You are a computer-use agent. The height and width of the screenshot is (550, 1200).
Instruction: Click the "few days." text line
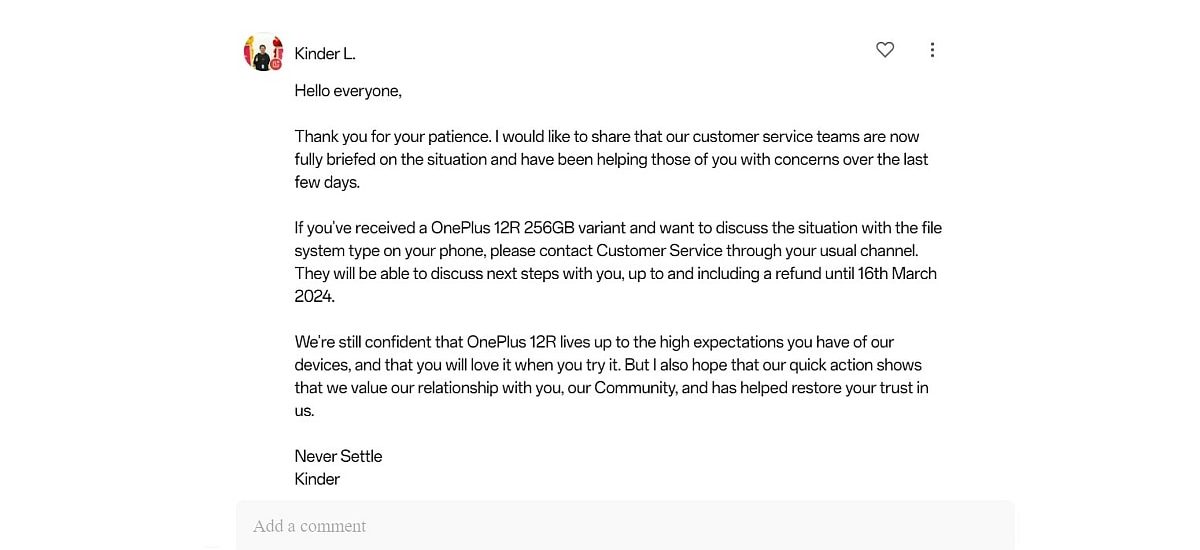point(327,182)
